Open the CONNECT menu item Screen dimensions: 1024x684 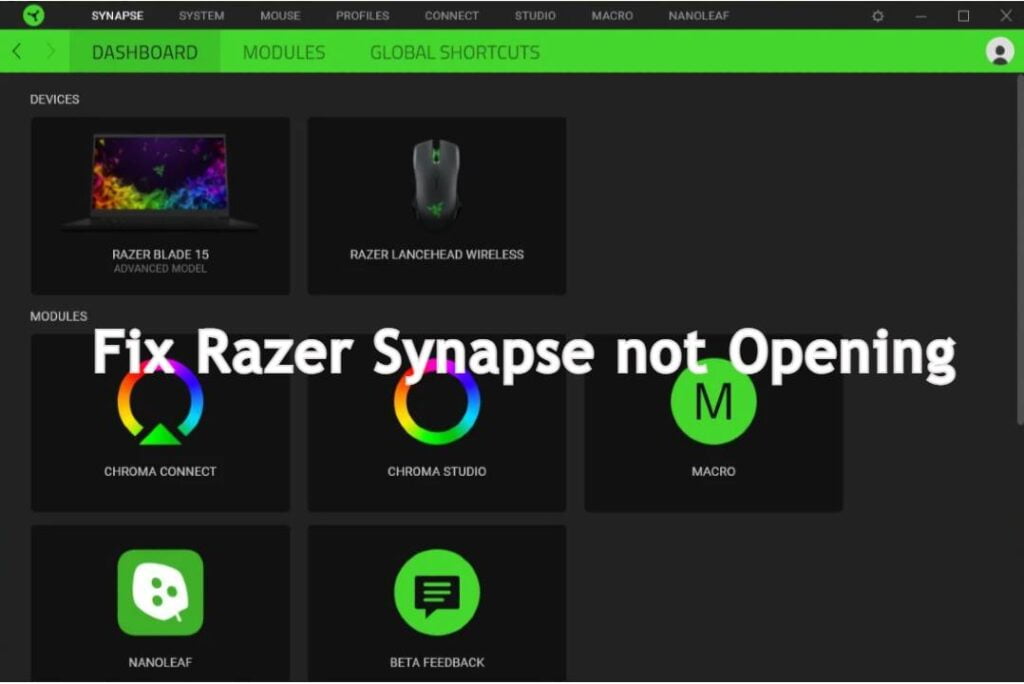click(x=451, y=15)
